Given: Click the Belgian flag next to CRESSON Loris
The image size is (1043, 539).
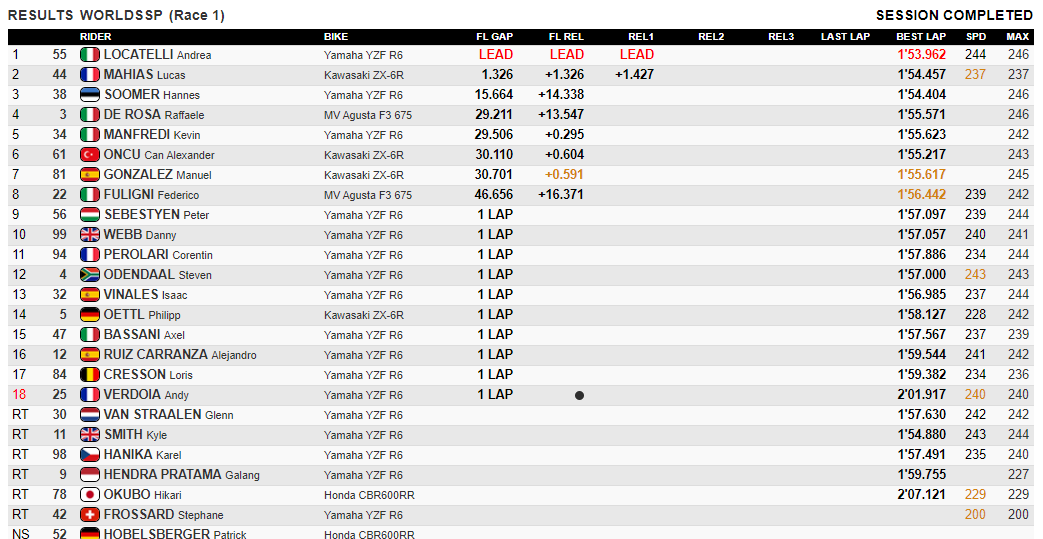Looking at the screenshot, I should [x=90, y=374].
